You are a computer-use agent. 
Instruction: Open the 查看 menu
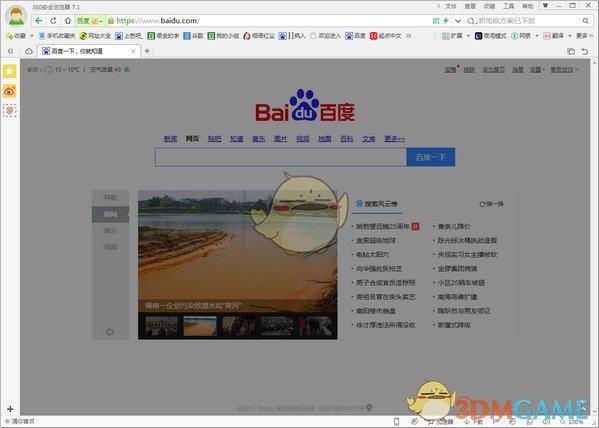470,6
